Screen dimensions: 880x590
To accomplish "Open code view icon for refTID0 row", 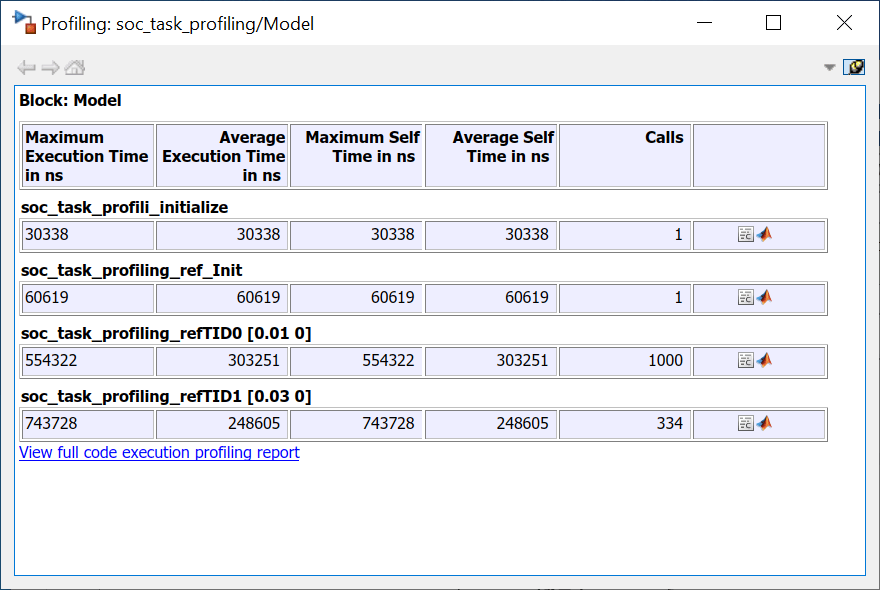I will click(745, 361).
